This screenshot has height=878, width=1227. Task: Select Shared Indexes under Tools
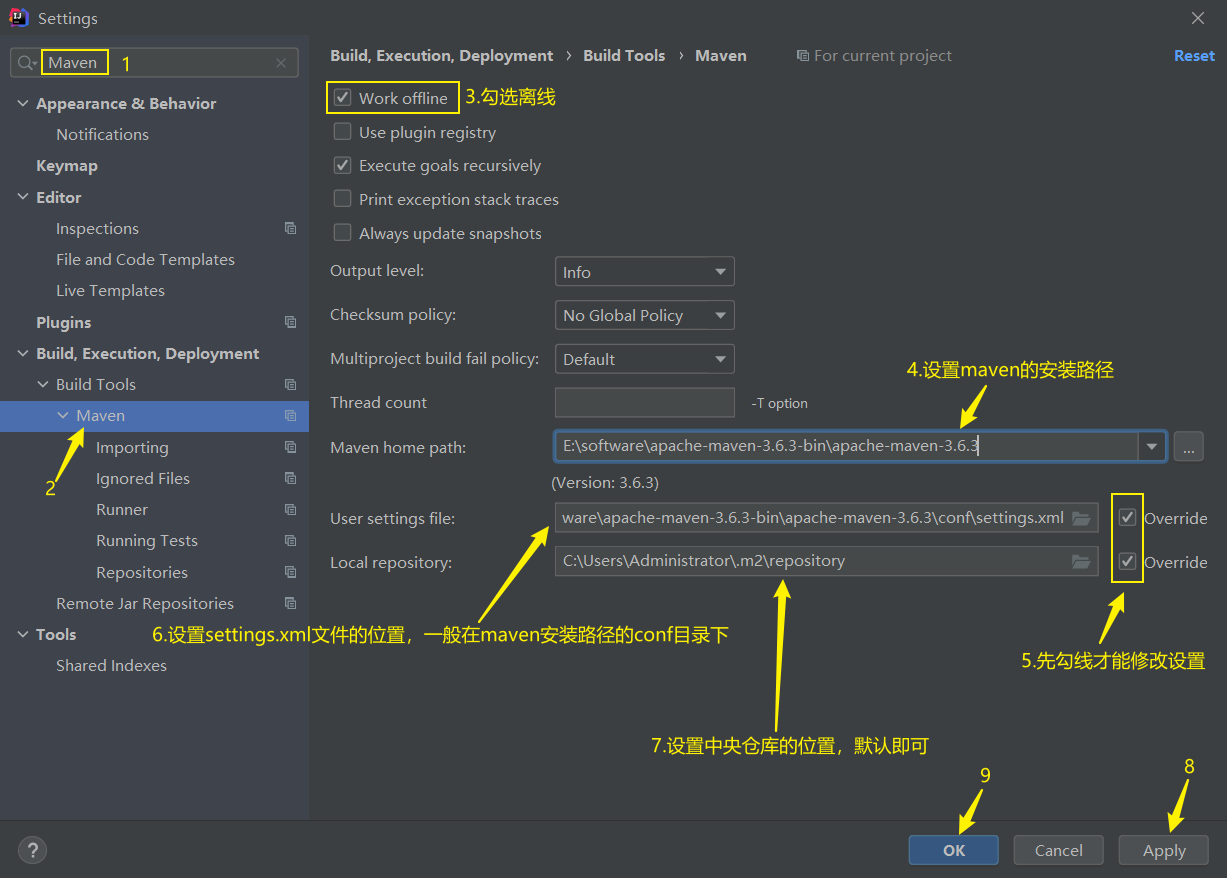(111, 665)
